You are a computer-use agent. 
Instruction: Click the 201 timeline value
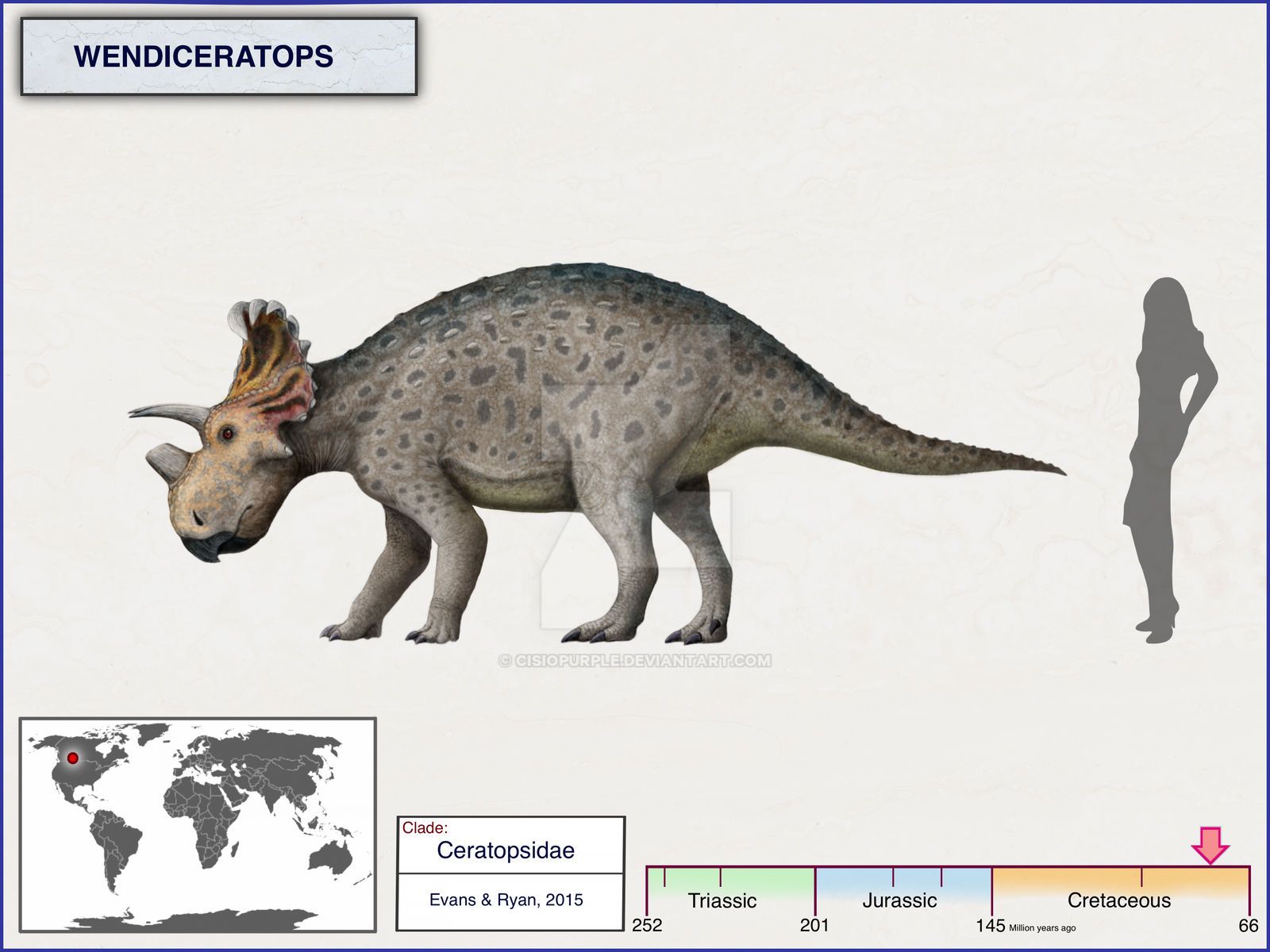click(x=814, y=925)
